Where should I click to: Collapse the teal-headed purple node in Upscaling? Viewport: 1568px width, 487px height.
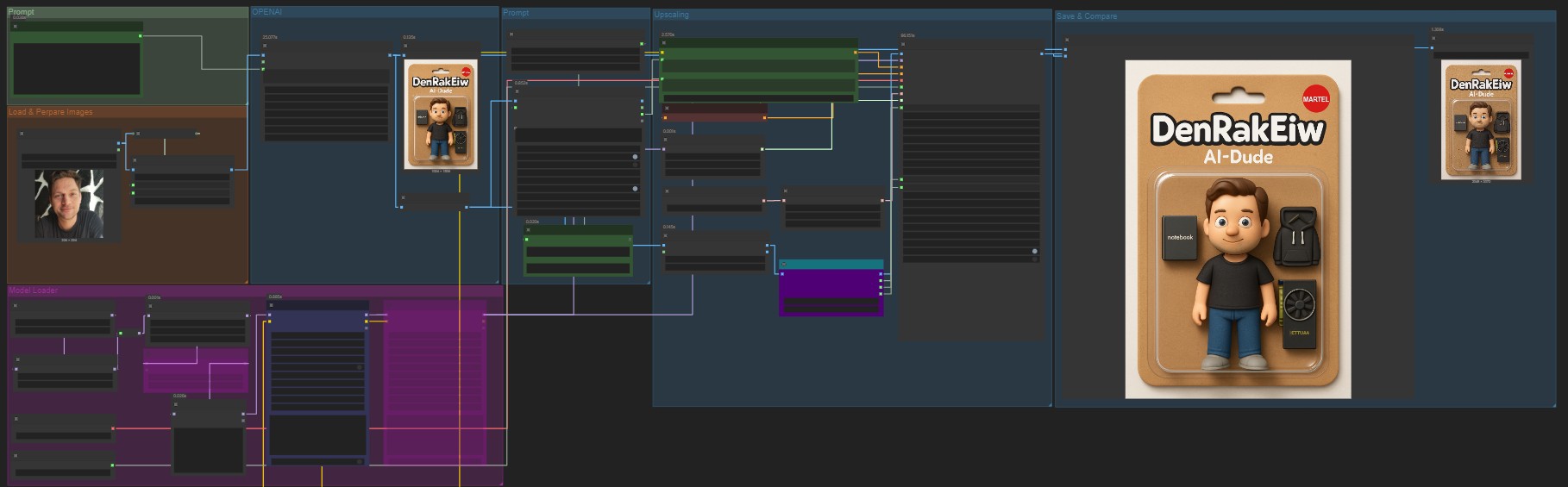[783, 264]
